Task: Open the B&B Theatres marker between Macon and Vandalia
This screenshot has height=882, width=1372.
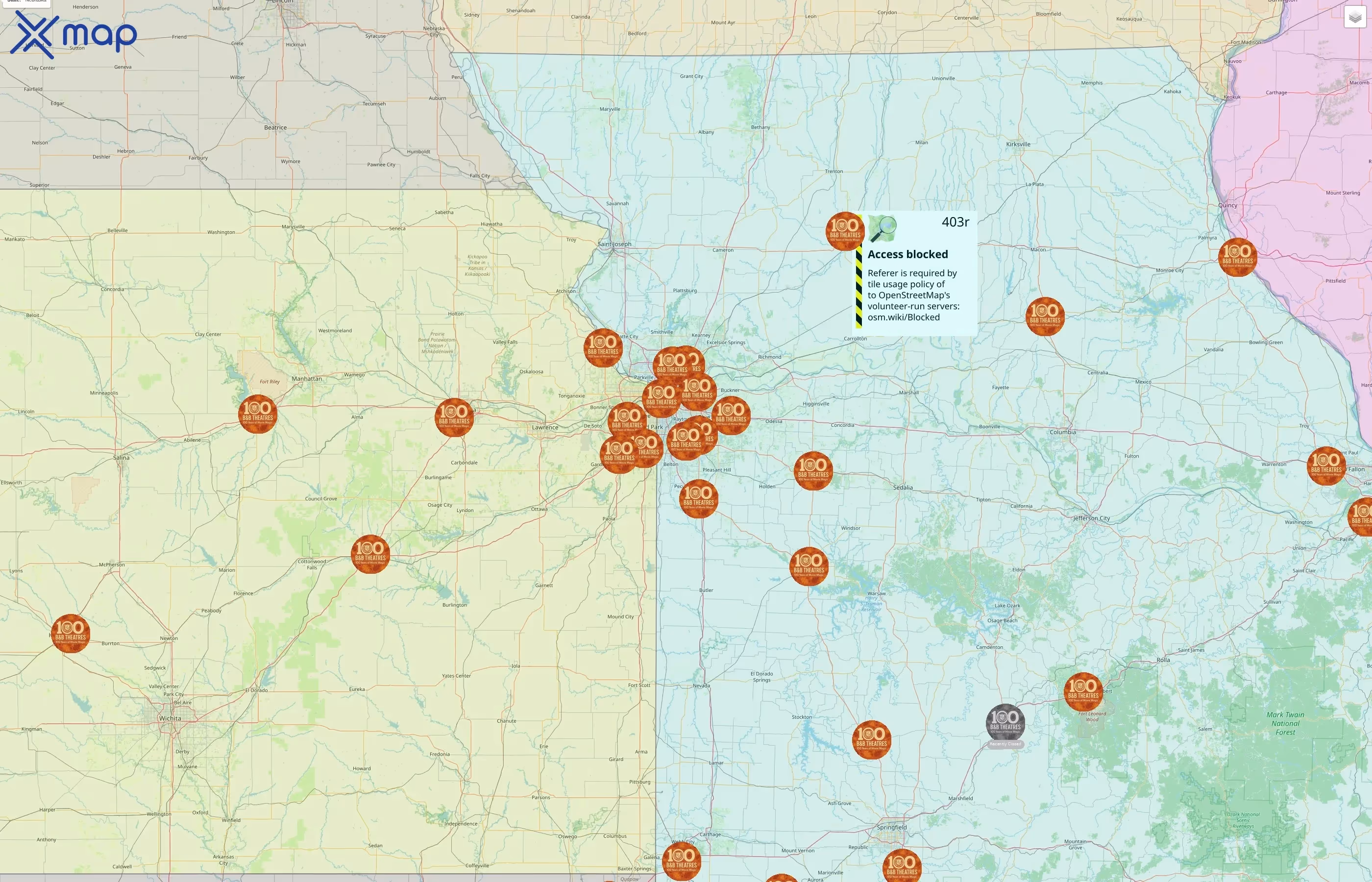Action: click(x=1045, y=316)
